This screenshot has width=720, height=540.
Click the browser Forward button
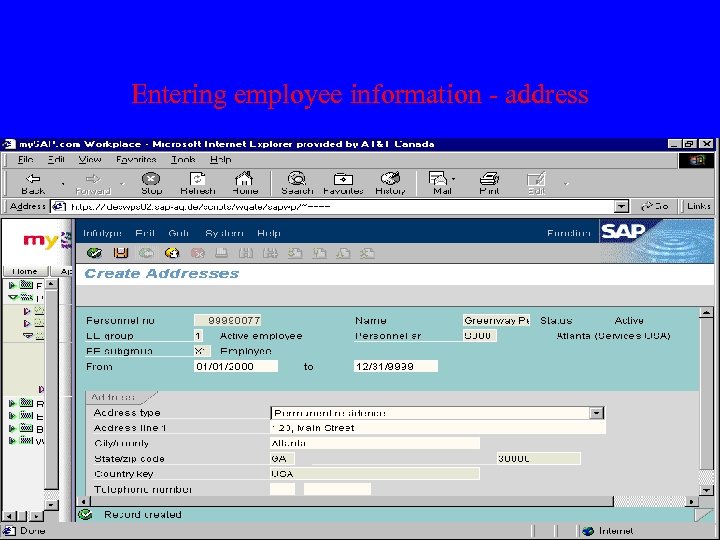(x=93, y=184)
